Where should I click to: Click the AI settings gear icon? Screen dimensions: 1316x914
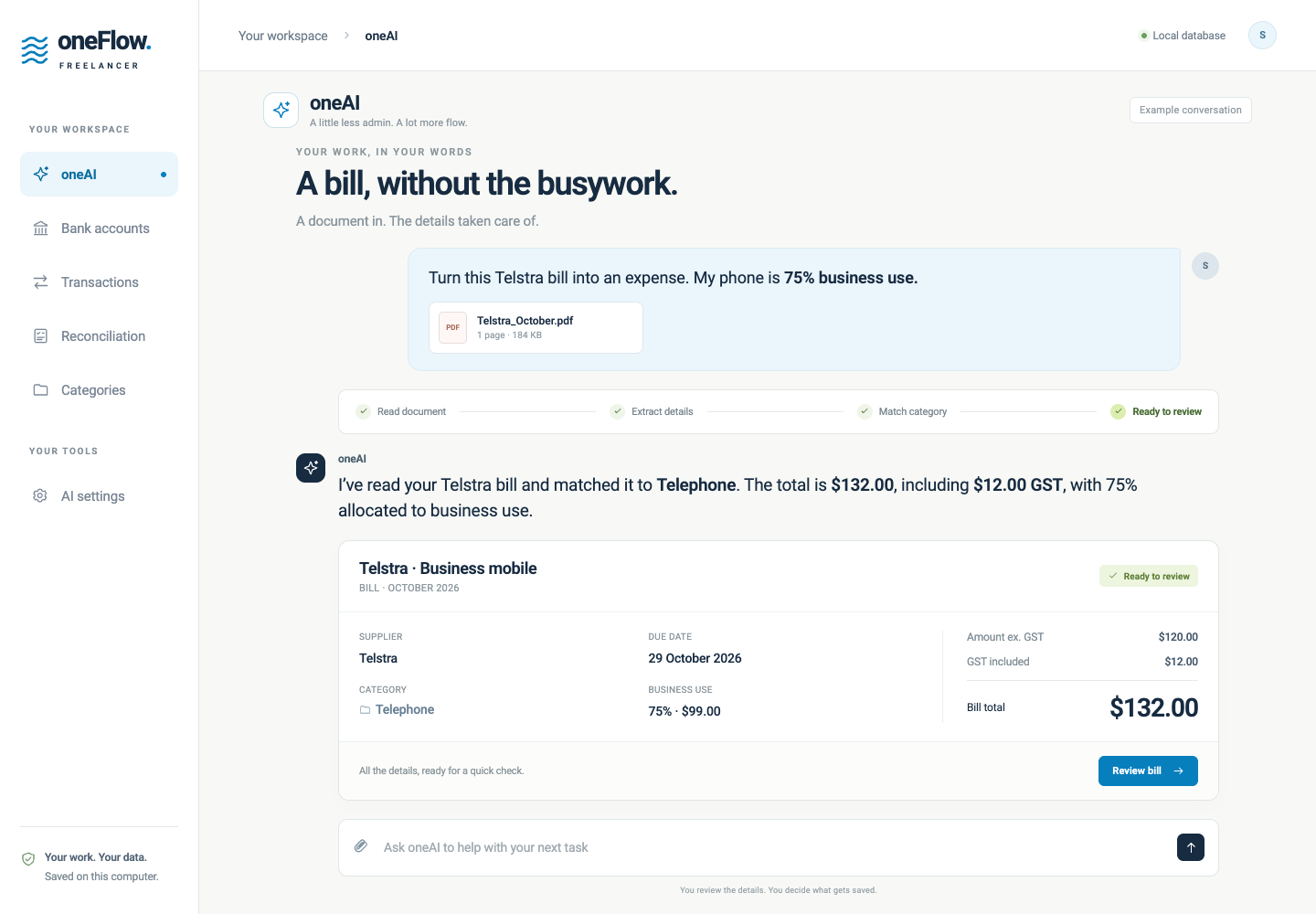(x=40, y=496)
